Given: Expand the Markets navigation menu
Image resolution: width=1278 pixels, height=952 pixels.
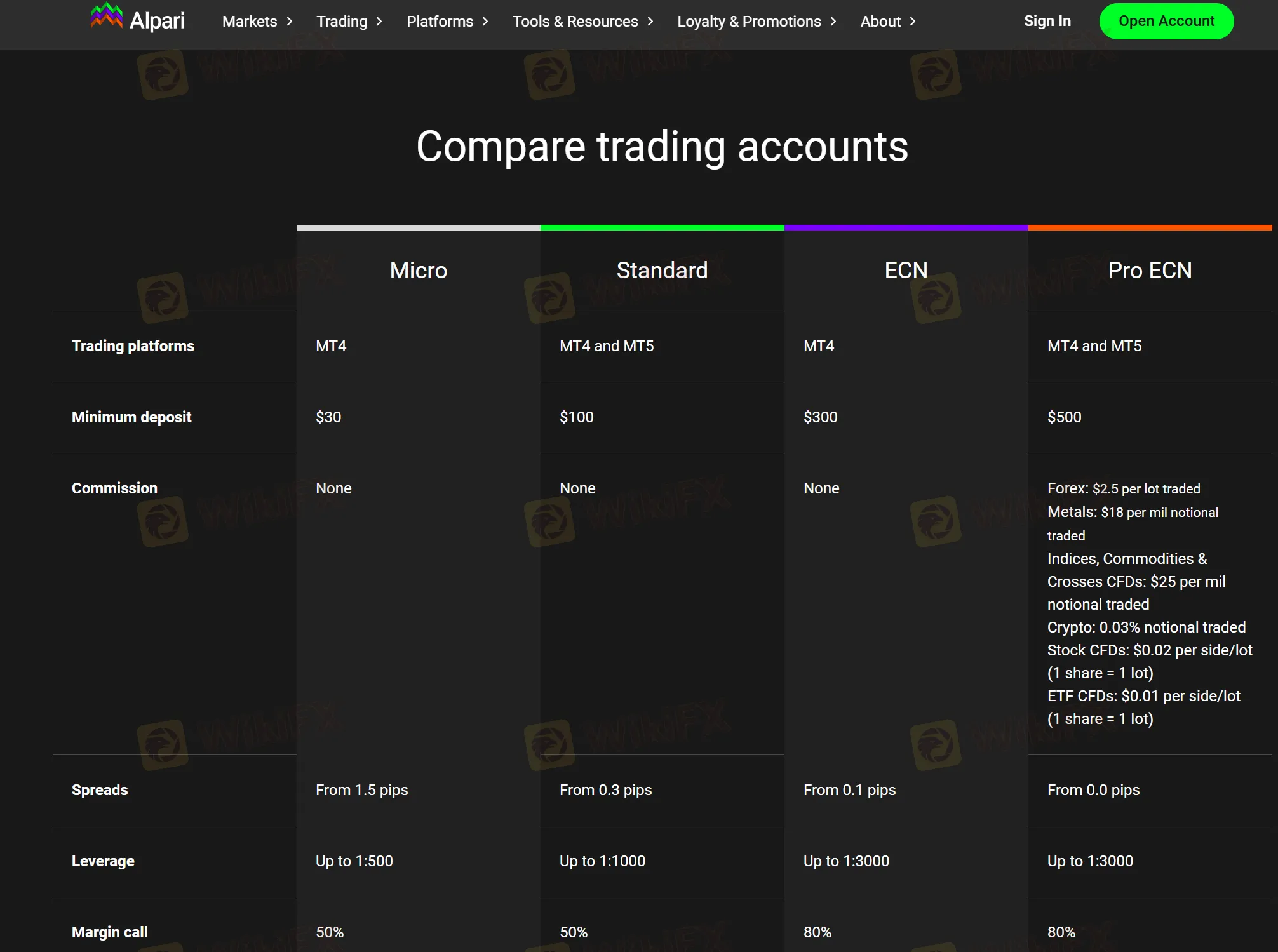Looking at the screenshot, I should pyautogui.click(x=250, y=21).
